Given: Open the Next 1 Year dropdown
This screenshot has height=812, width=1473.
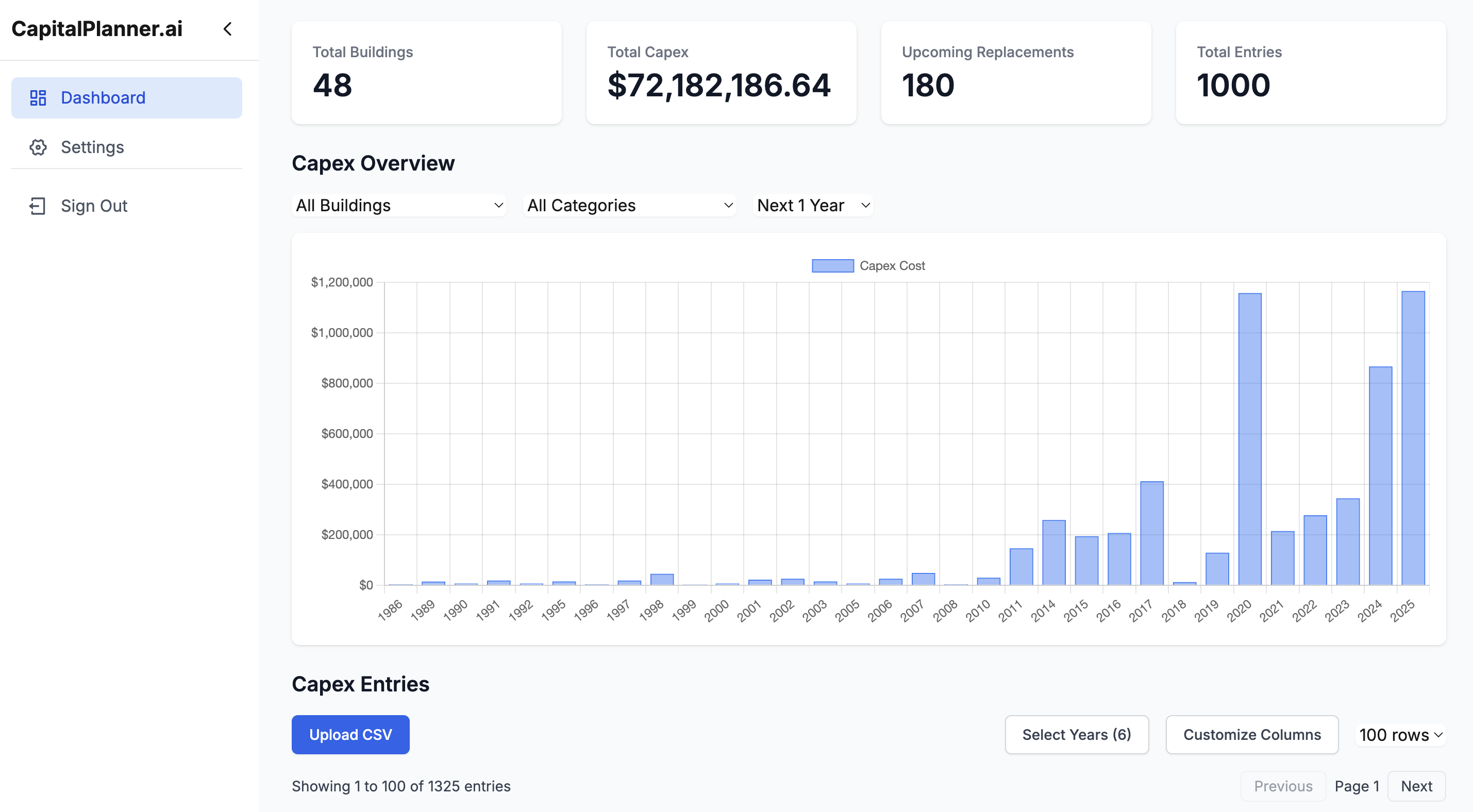Looking at the screenshot, I should point(812,205).
